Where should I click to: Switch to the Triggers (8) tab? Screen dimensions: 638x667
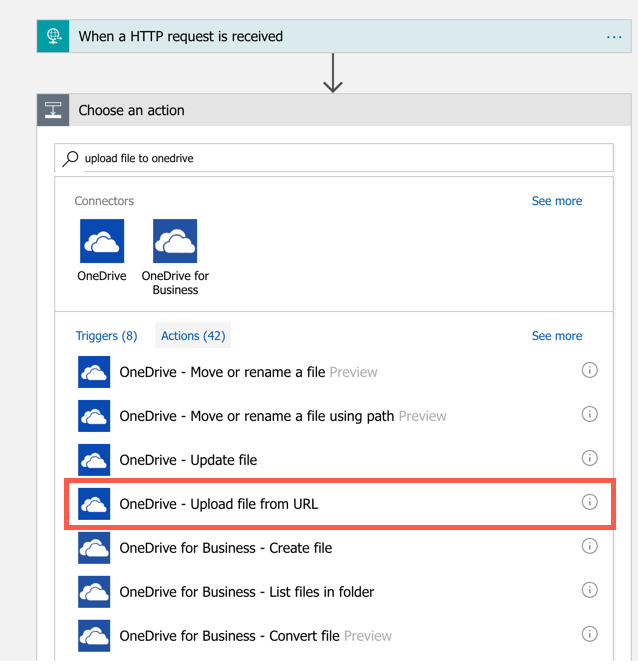106,336
